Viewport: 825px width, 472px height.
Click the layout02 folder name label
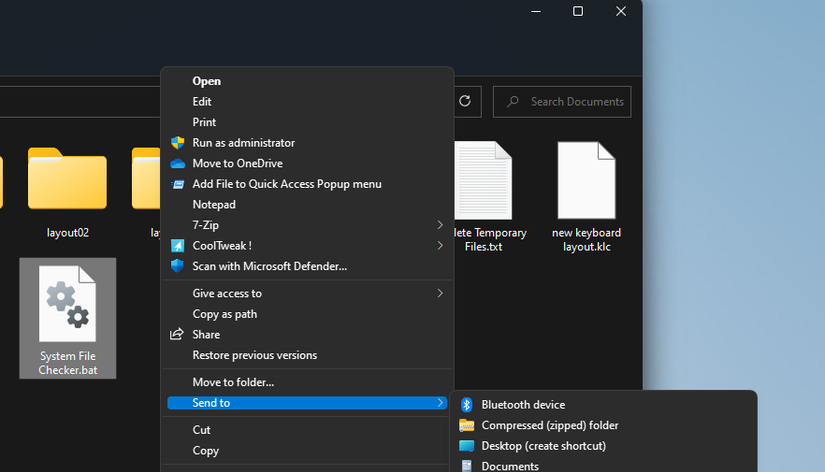tap(68, 233)
